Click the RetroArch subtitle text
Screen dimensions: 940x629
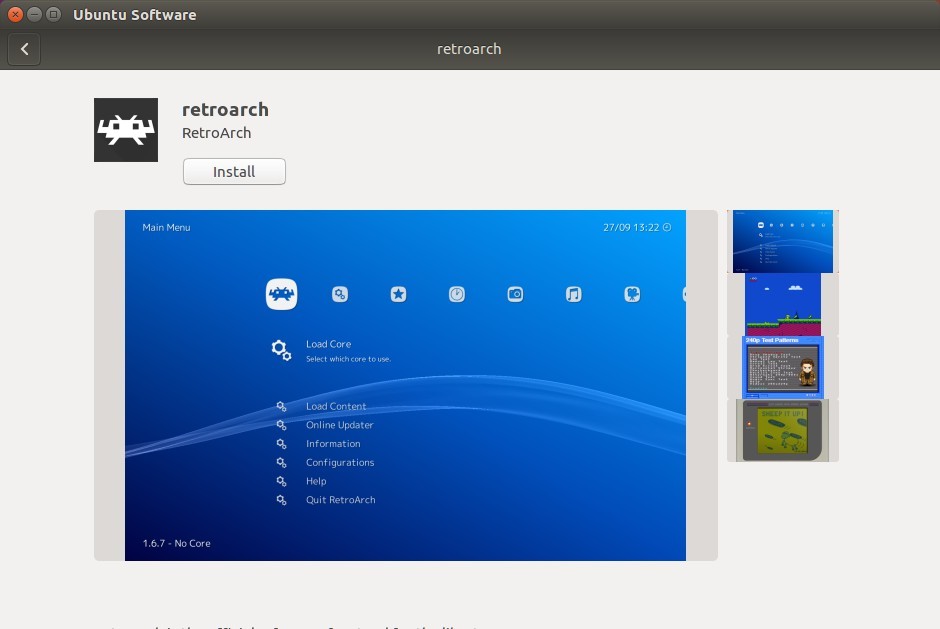coord(216,133)
